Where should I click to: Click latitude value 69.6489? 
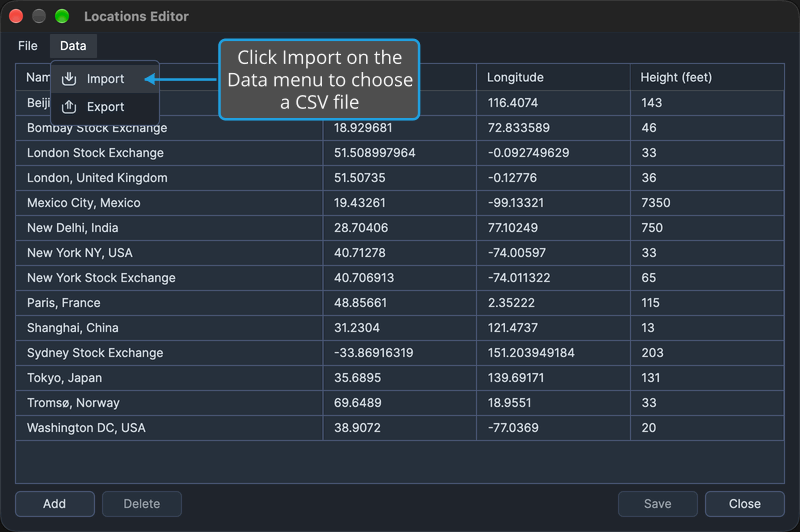(358, 403)
